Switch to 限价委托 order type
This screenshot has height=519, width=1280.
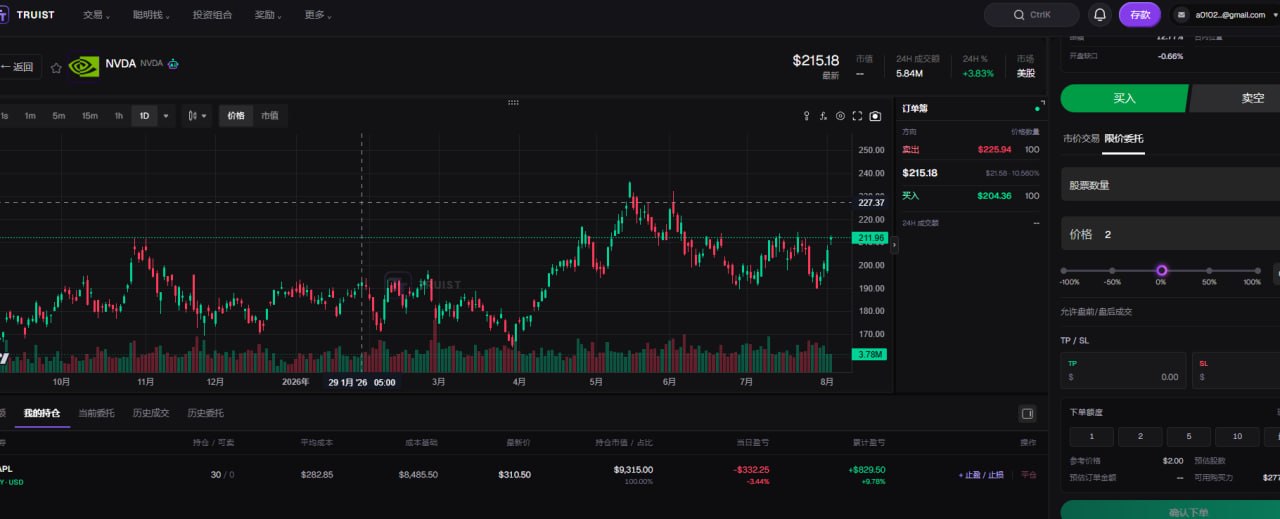pos(1124,138)
